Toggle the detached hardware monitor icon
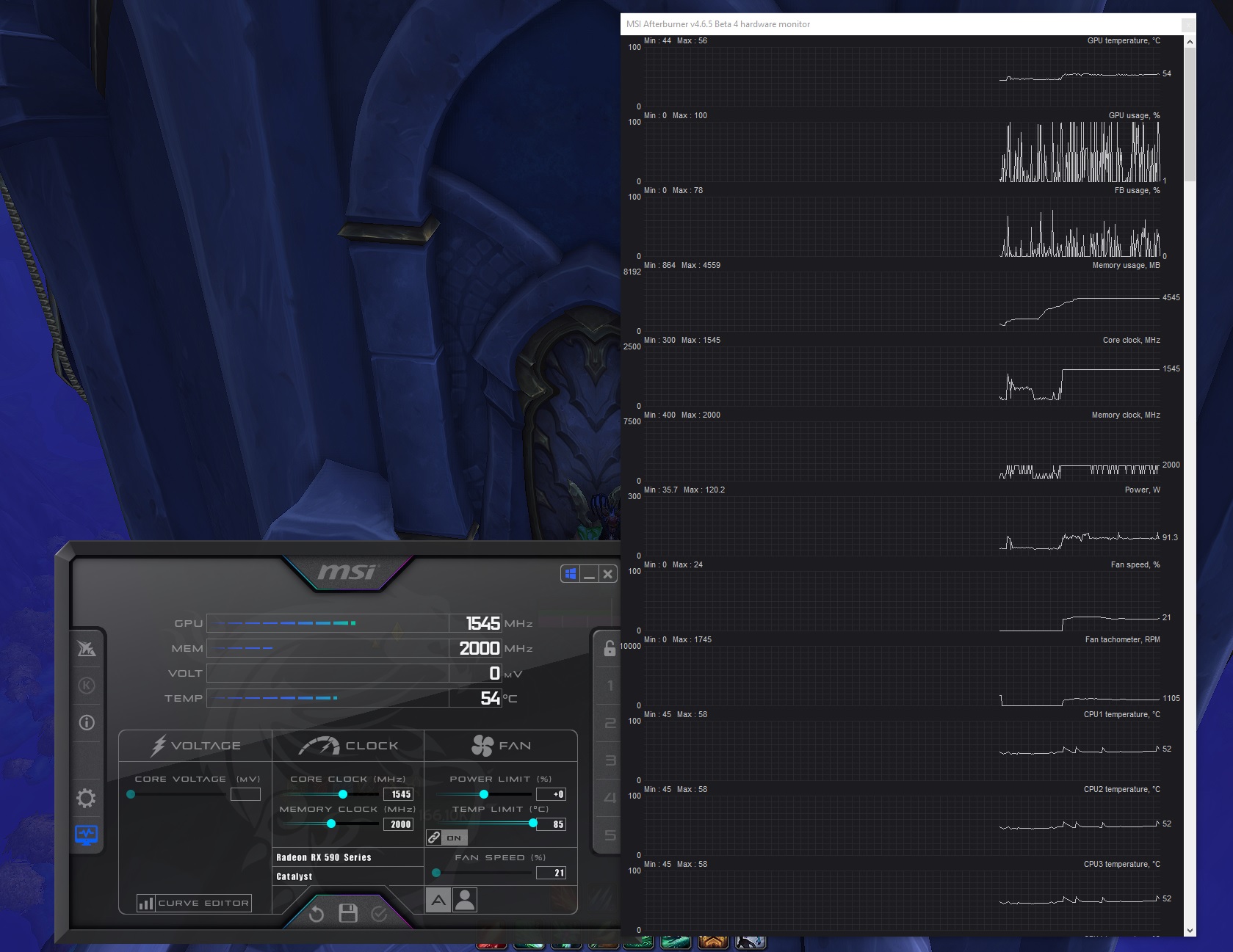Screen dimensions: 1233x952 [x=86, y=835]
